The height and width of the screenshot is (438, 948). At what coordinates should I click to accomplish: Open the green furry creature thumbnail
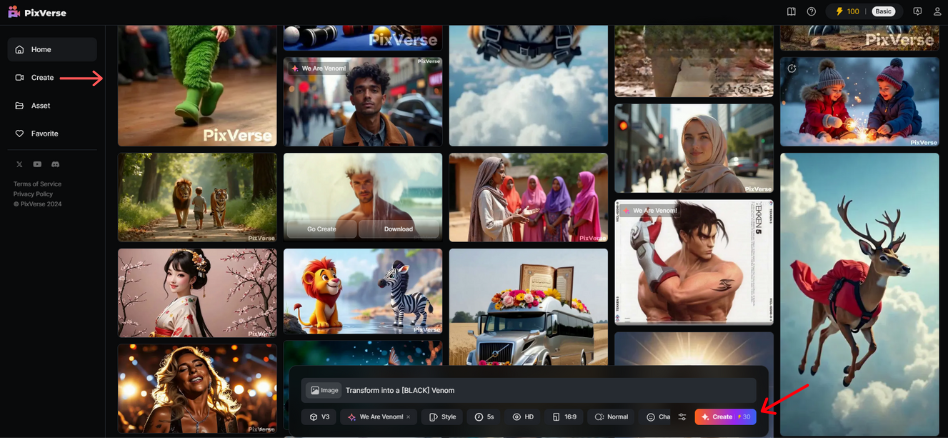(197, 85)
